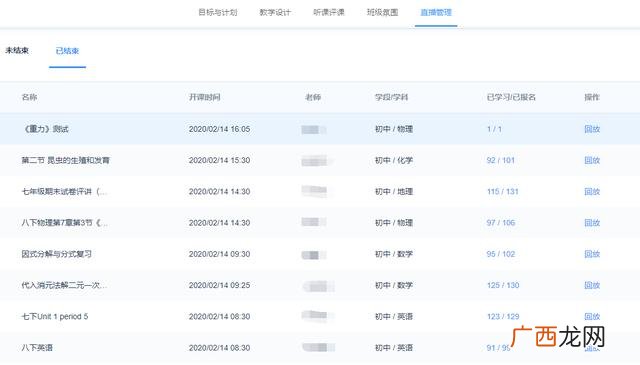Open 回放 for 八下物理第7章第3节
The image size is (640, 365).
pyautogui.click(x=592, y=223)
